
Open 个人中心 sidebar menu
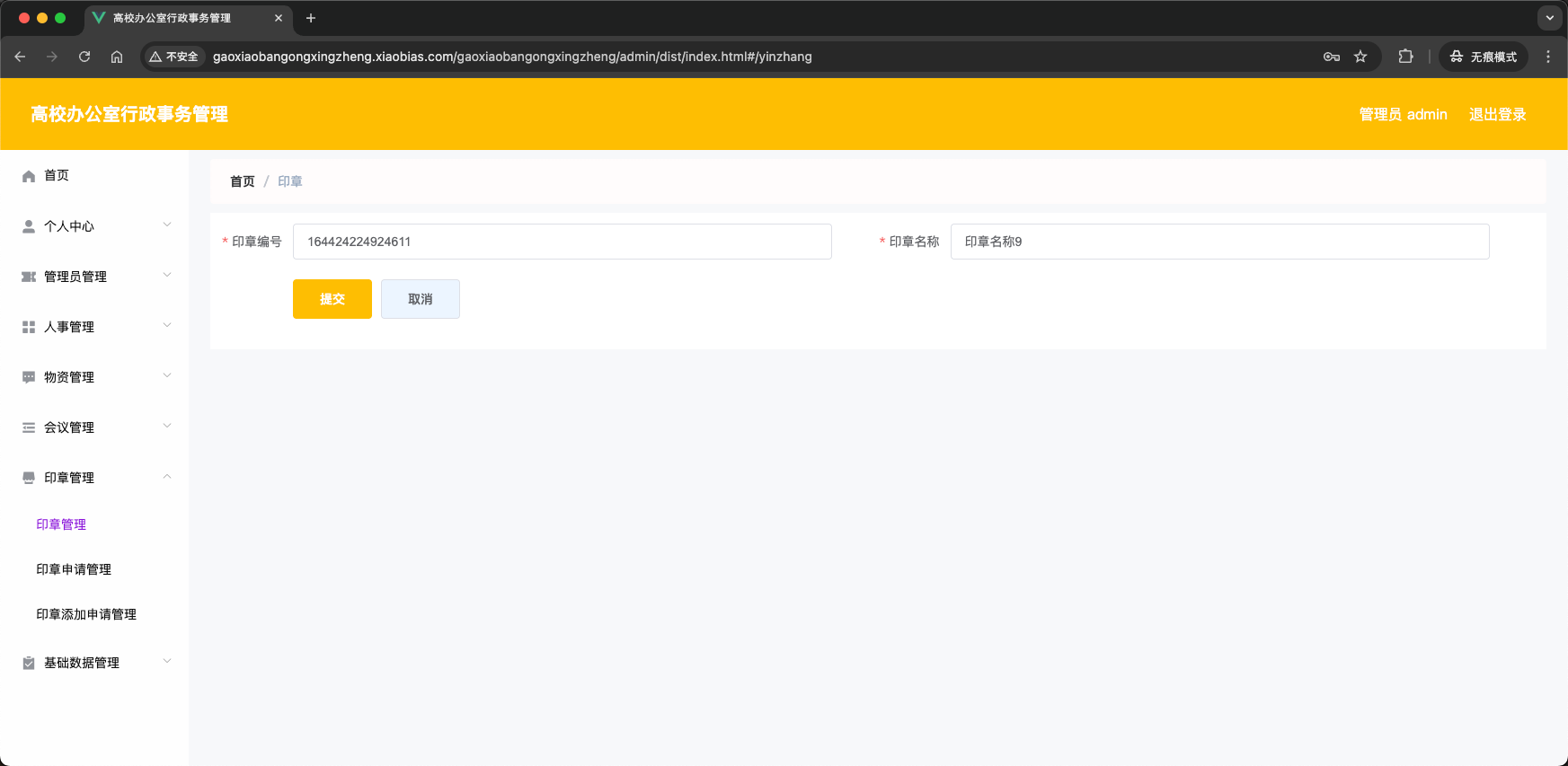[x=94, y=226]
